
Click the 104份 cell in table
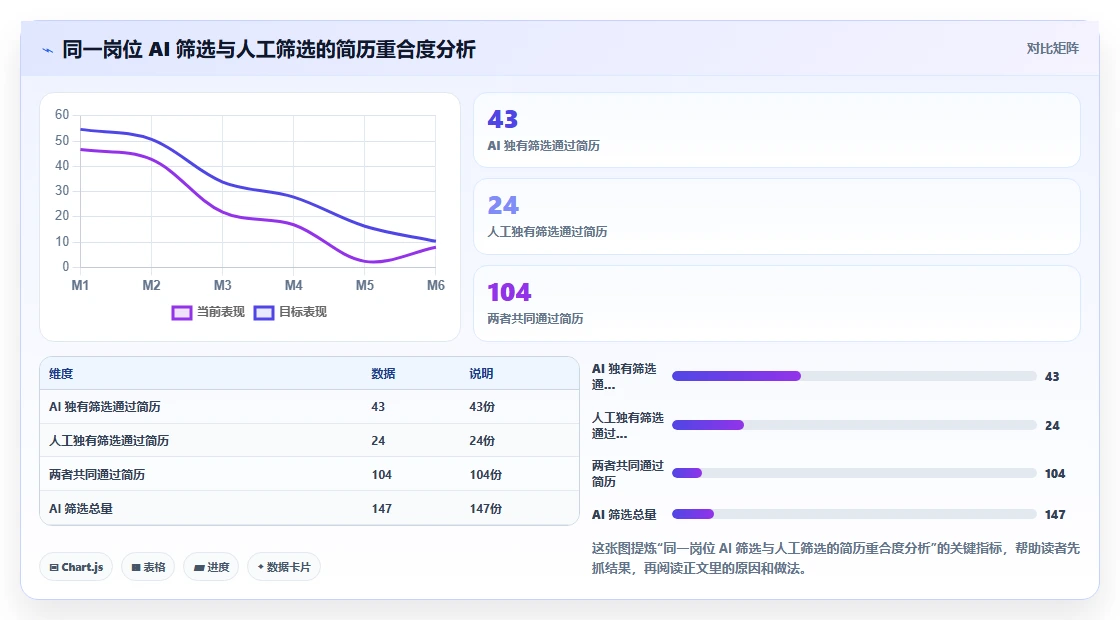(486, 474)
